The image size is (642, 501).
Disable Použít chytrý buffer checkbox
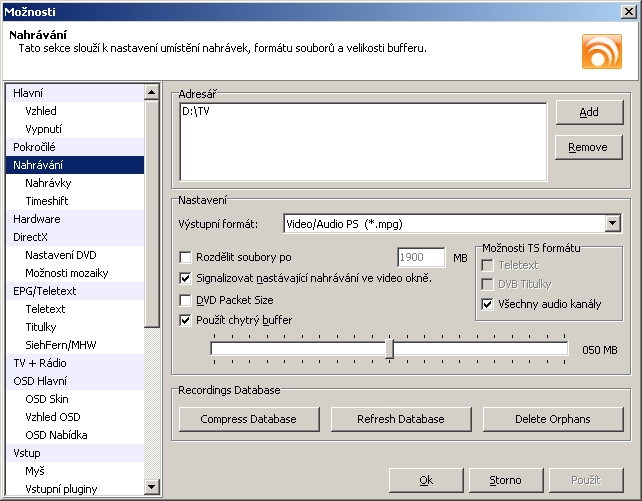point(185,320)
